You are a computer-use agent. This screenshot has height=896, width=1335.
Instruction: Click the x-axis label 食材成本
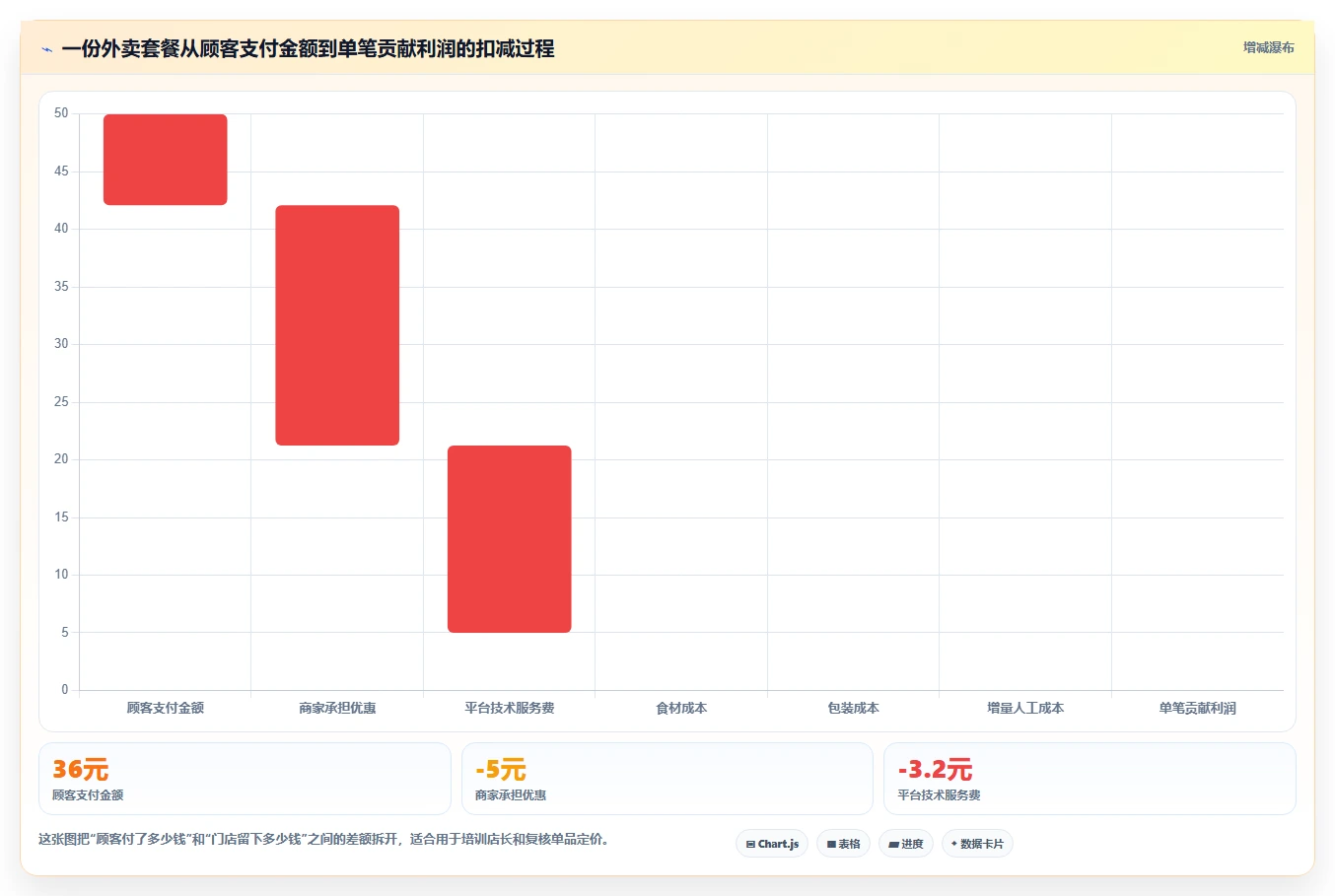point(681,708)
